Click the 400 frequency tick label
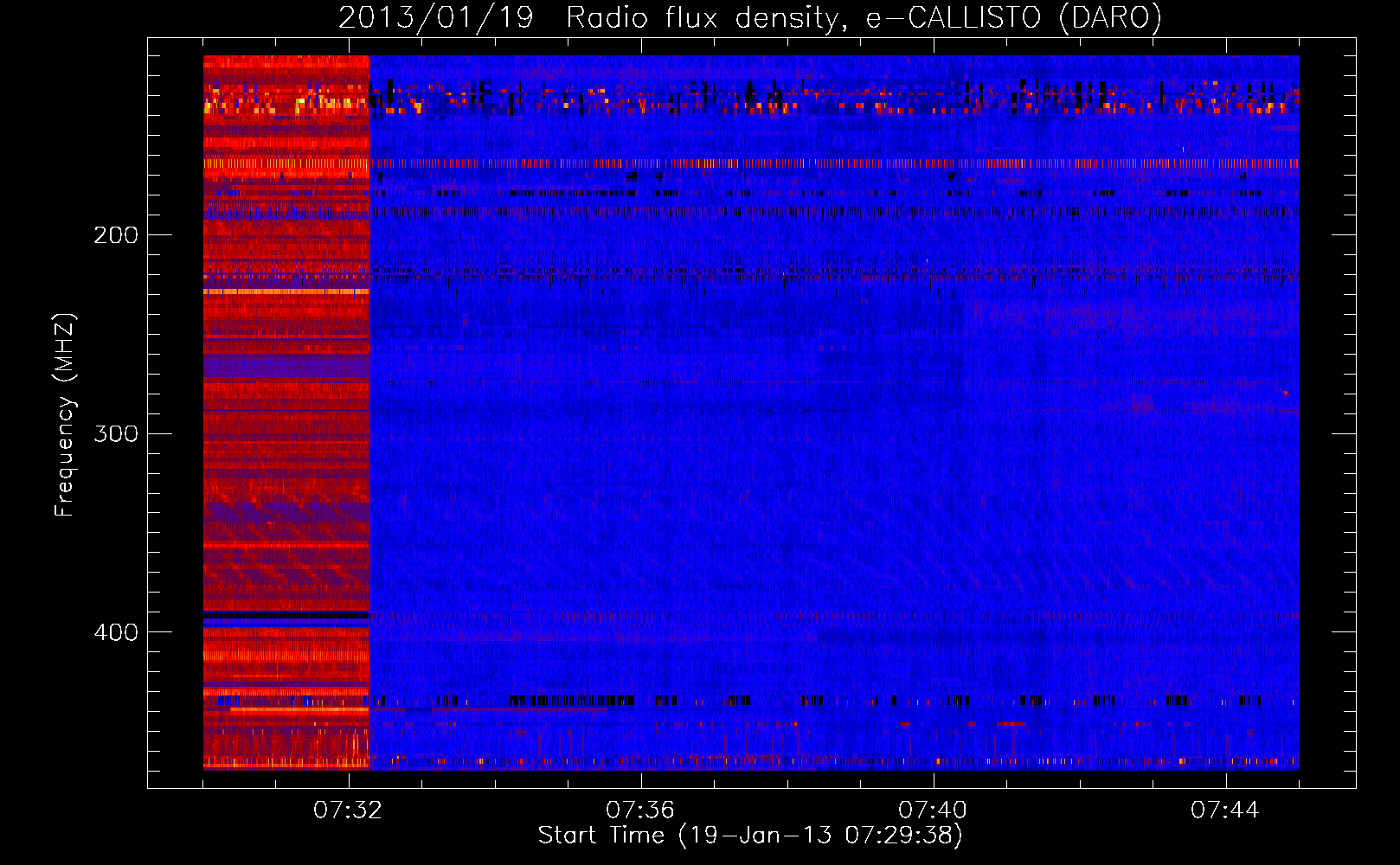The image size is (1400, 865). [116, 632]
